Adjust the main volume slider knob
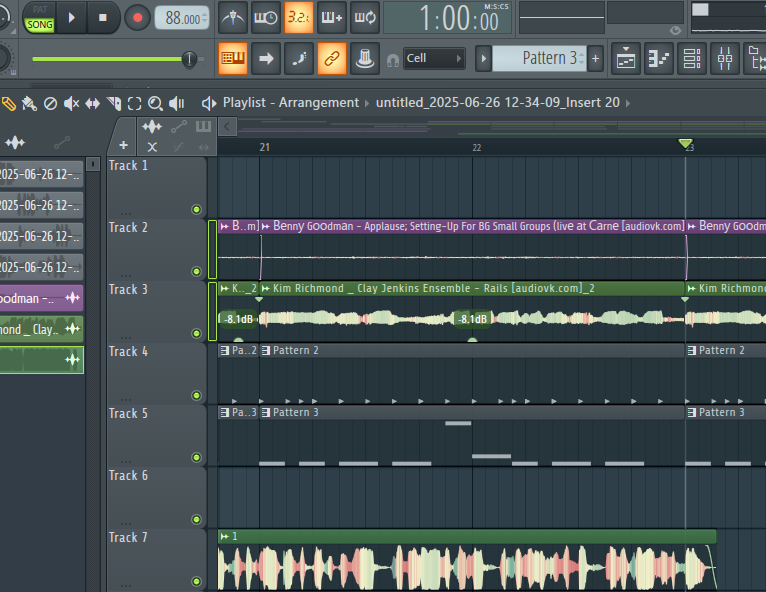The image size is (766, 592). coord(189,59)
